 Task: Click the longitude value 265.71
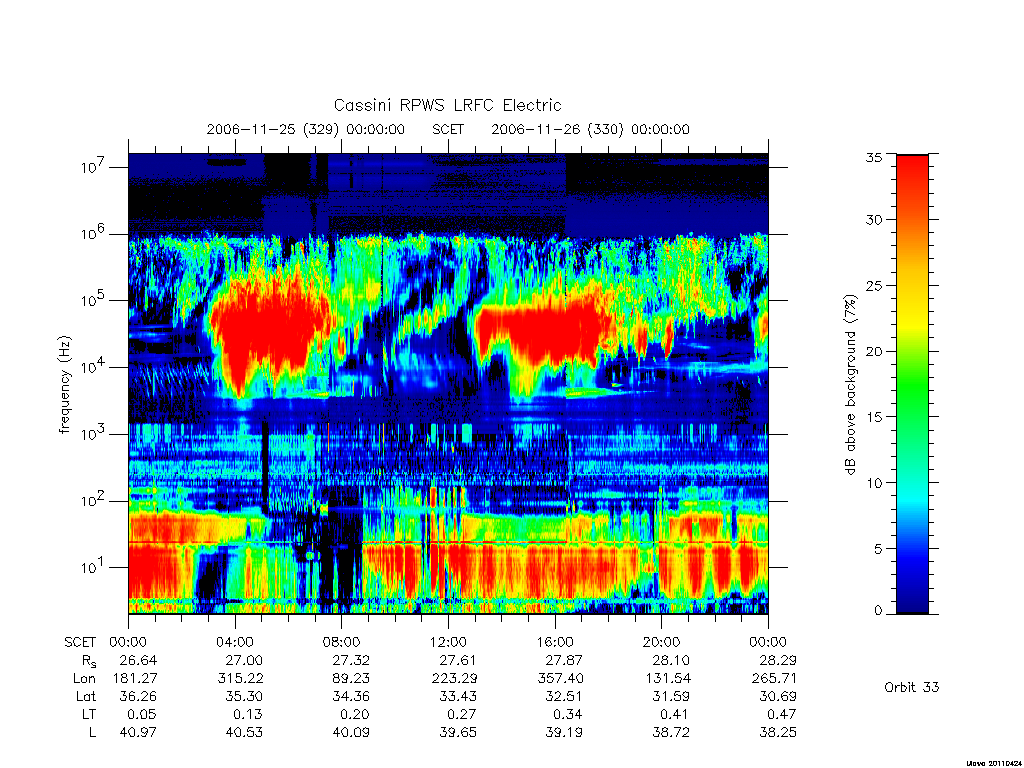[x=774, y=678]
